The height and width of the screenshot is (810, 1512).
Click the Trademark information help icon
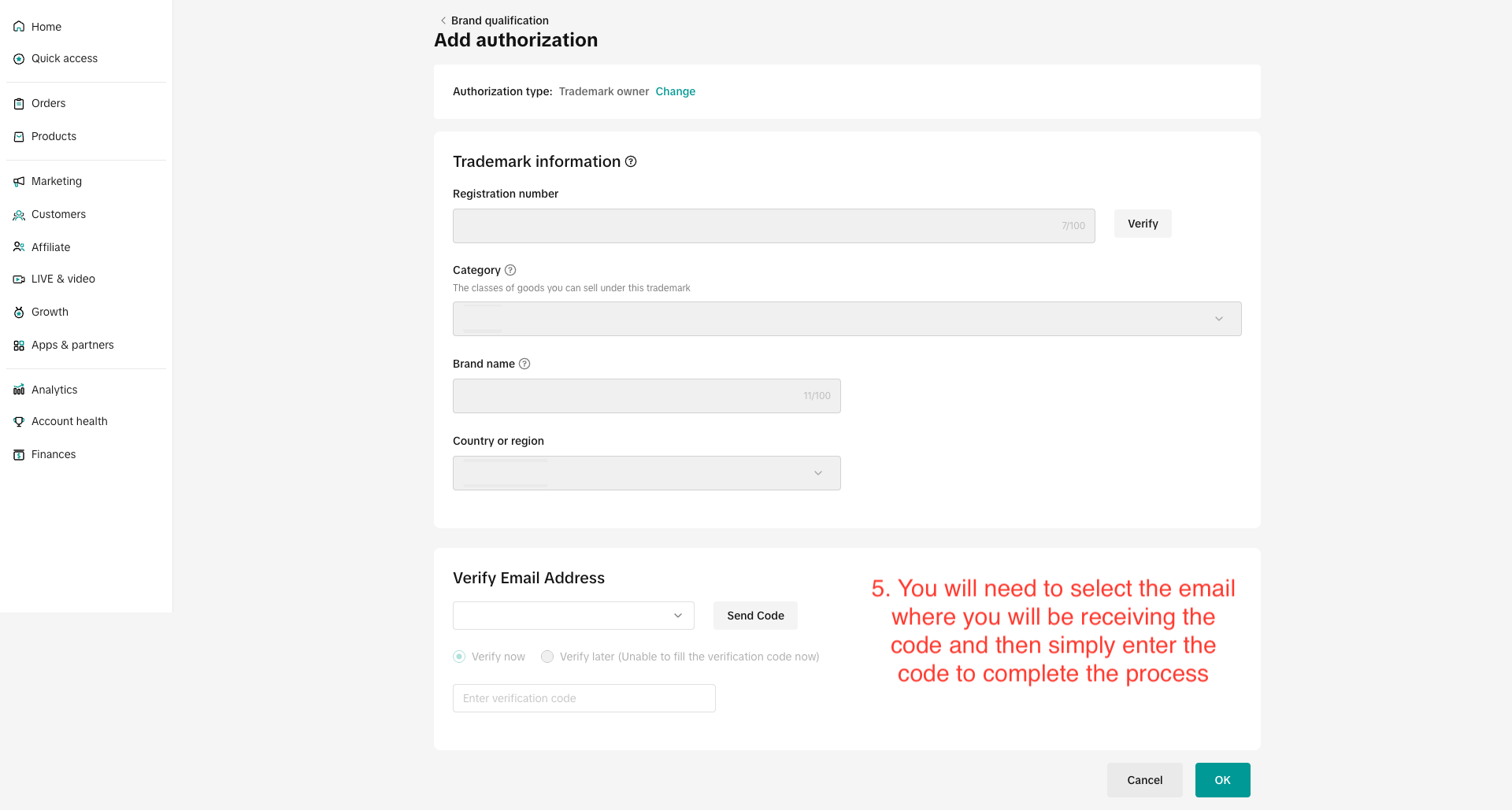tap(631, 161)
